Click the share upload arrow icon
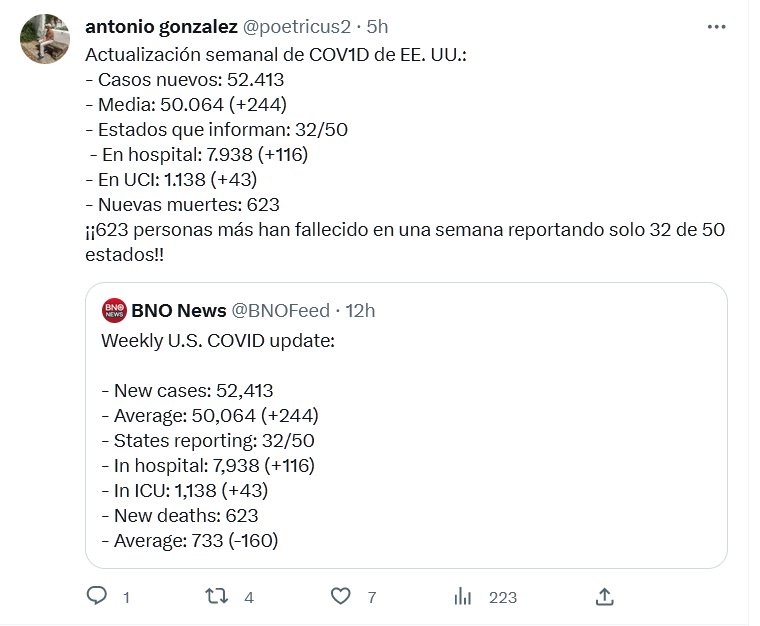Screen dimensions: 760x626 coord(604,597)
